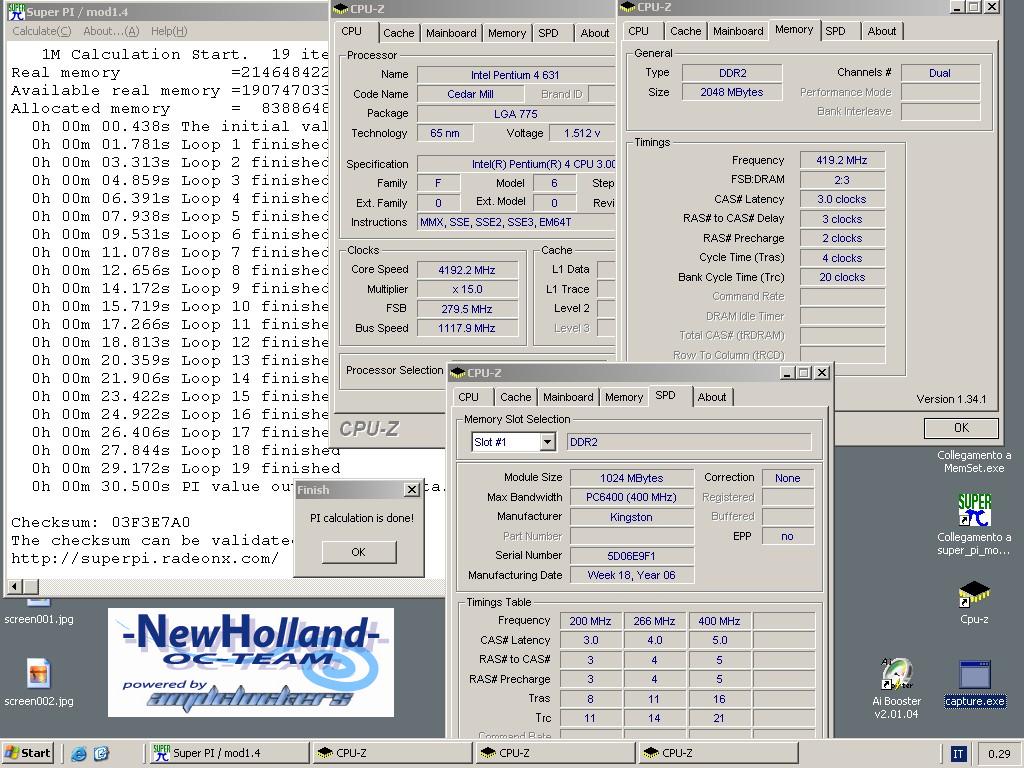This screenshot has height=768, width=1024.
Task: Click the Checksum: 03F3E7A0 line
Action: [x=101, y=522]
